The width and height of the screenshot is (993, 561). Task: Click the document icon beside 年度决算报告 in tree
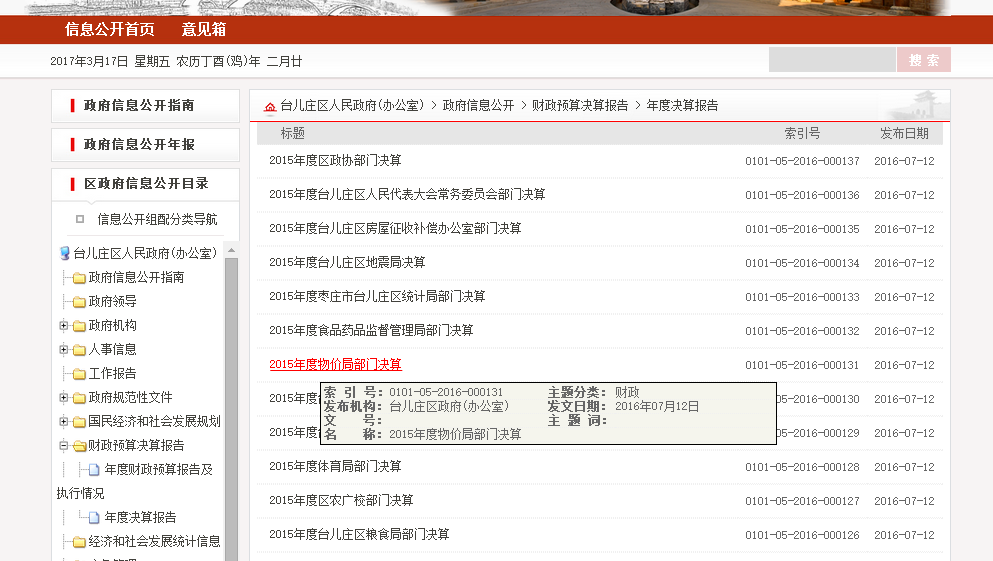(94, 518)
